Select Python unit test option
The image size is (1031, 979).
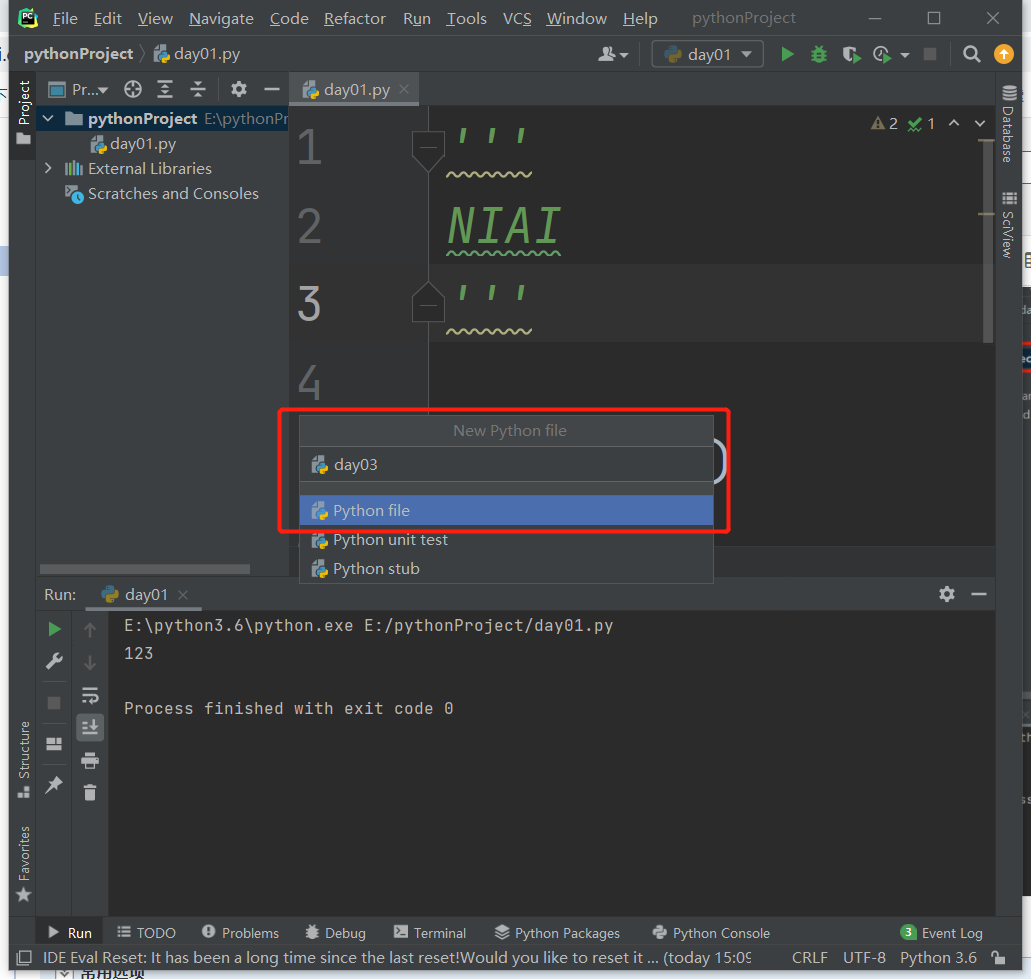(x=390, y=540)
